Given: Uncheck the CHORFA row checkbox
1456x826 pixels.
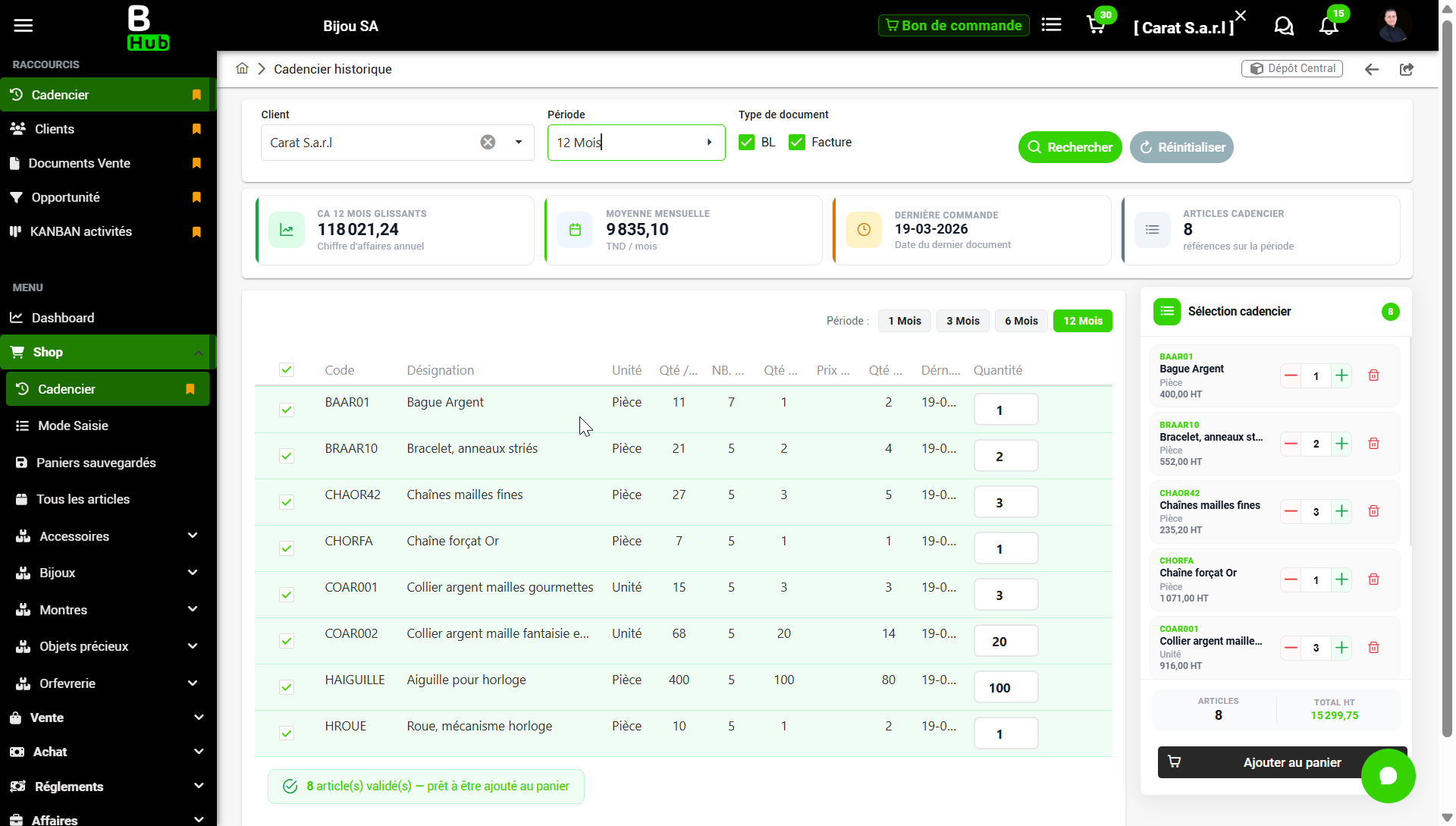Looking at the screenshot, I should click(287, 548).
